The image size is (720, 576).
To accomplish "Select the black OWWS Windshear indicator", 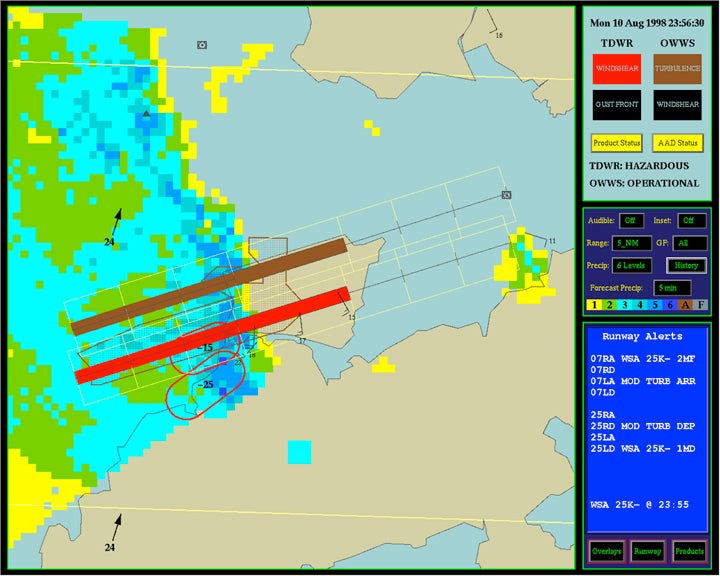I will point(677,104).
